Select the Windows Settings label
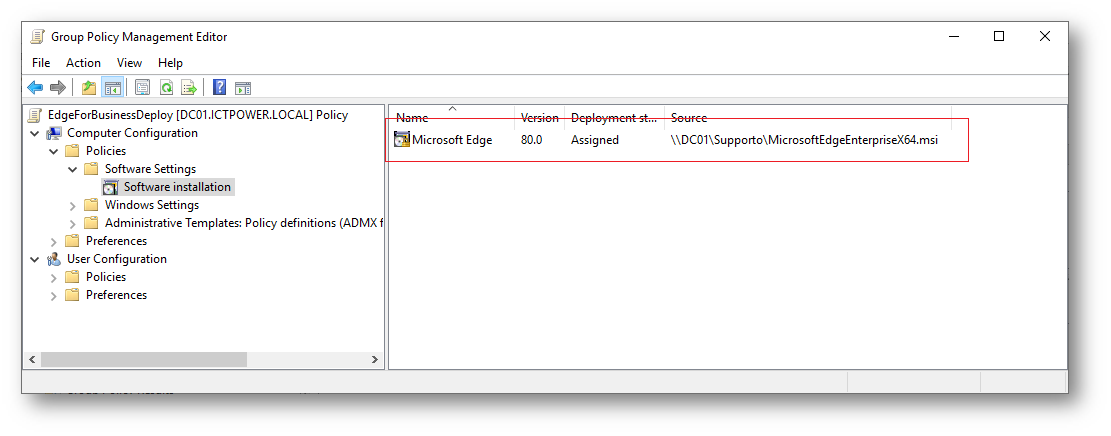The image size is (1111, 436). coord(152,205)
